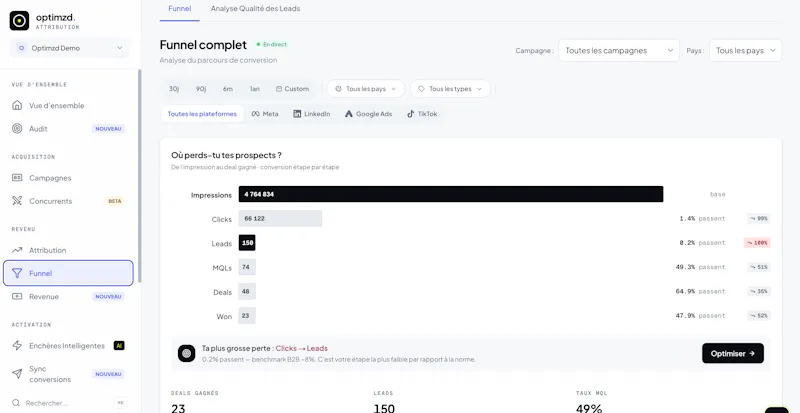Click the Clicks → Leads link text
800x413 pixels.
click(x=302, y=348)
